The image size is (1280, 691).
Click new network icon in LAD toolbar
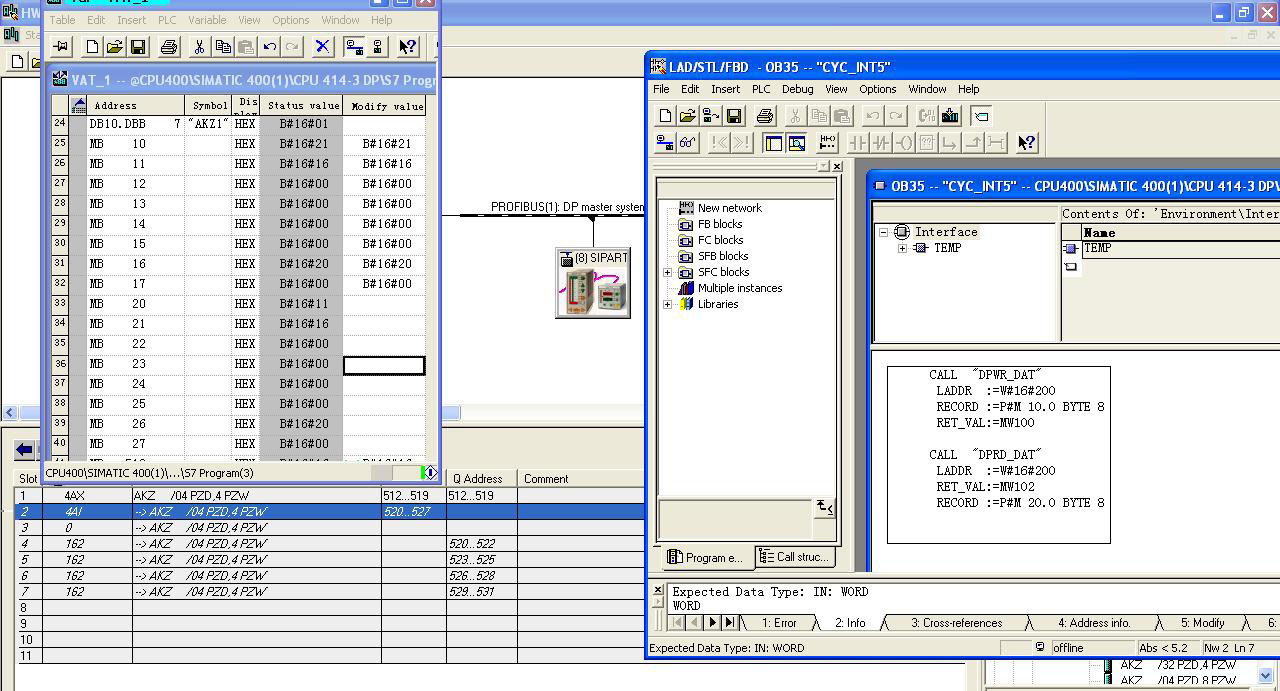827,143
